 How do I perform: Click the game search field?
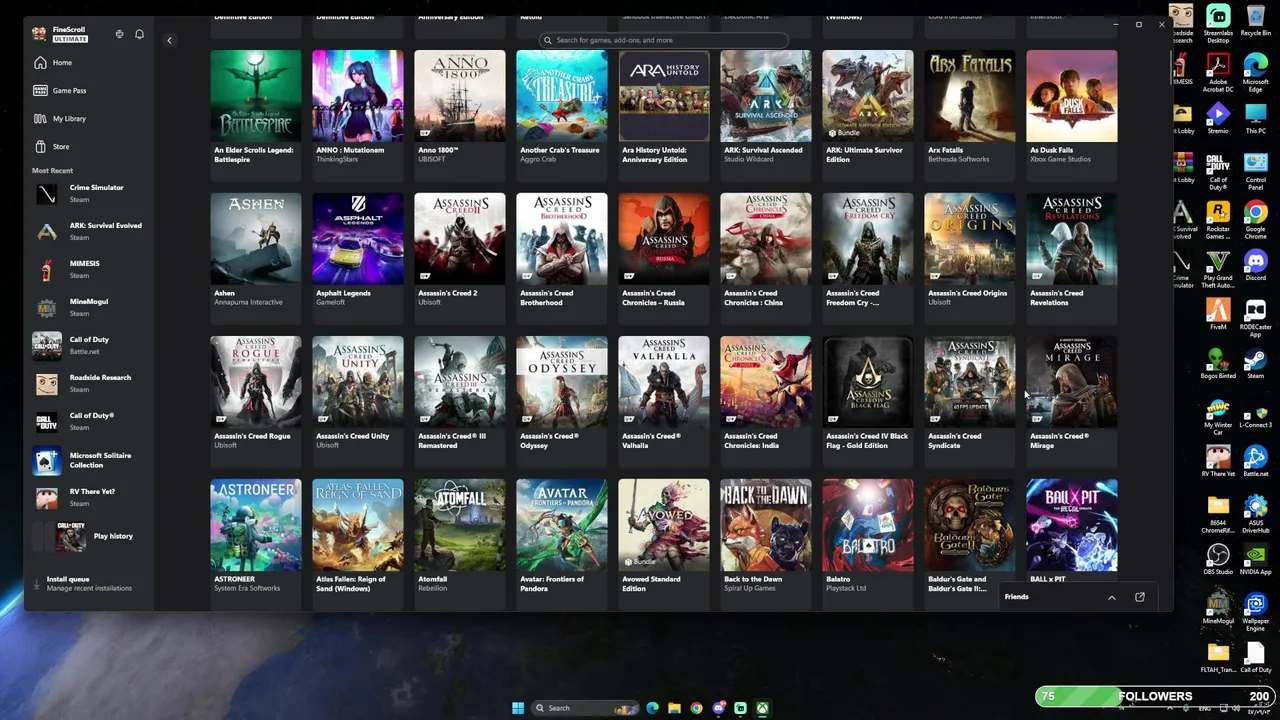point(663,40)
